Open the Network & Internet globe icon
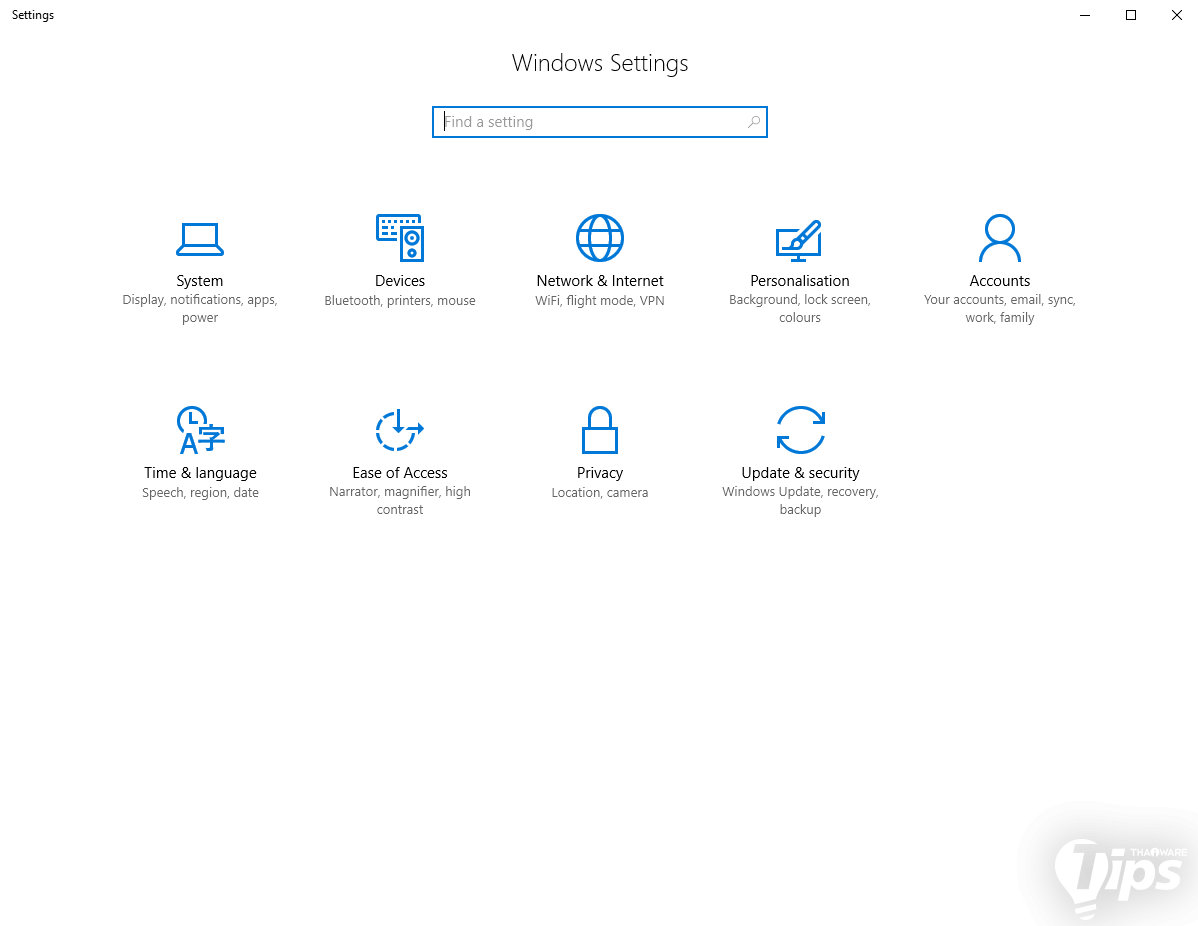This screenshot has height=926, width=1198. point(600,238)
